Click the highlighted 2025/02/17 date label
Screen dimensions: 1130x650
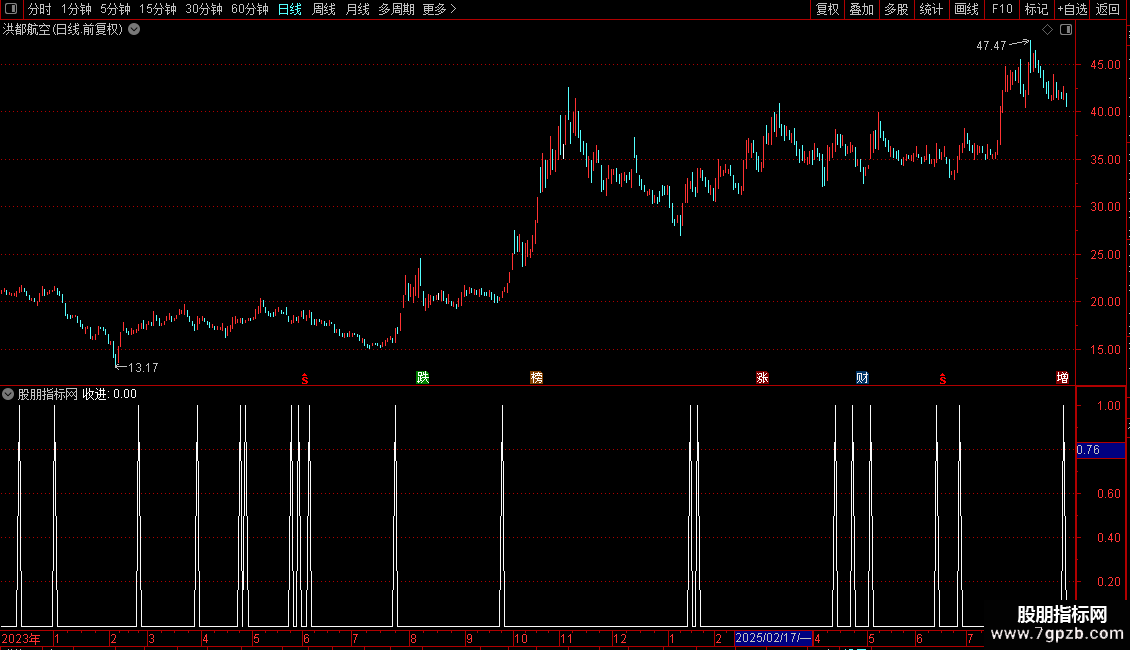[x=773, y=638]
